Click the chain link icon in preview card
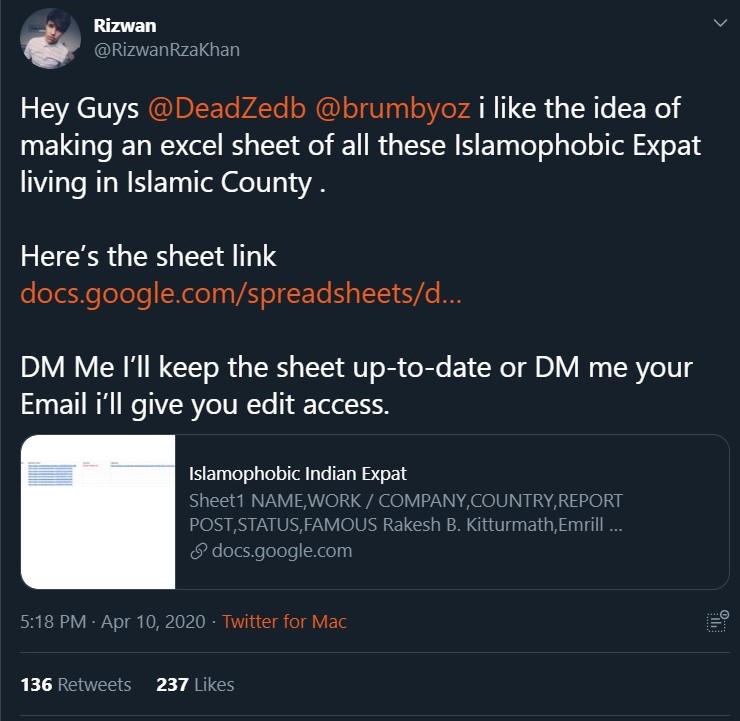 [198, 551]
